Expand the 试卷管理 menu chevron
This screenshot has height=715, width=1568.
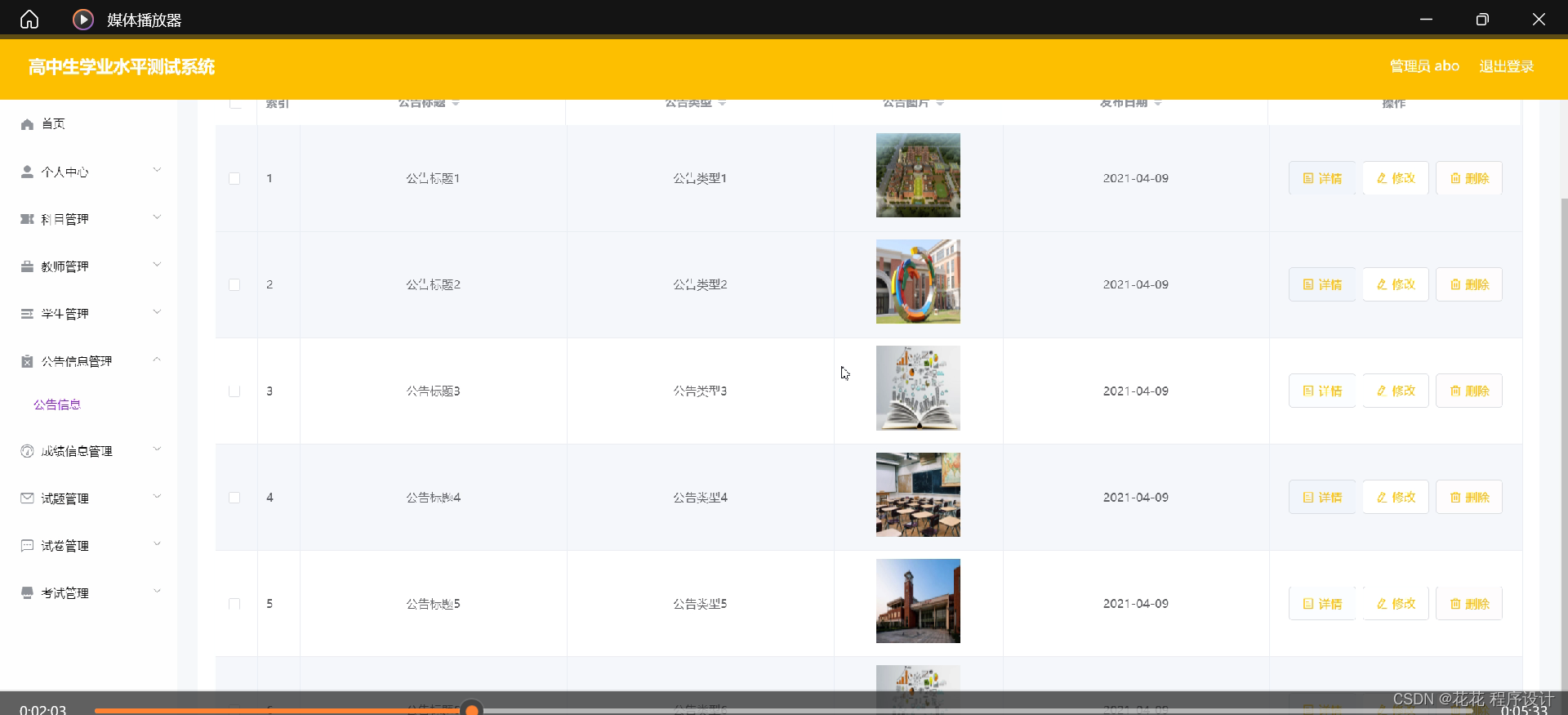point(157,544)
